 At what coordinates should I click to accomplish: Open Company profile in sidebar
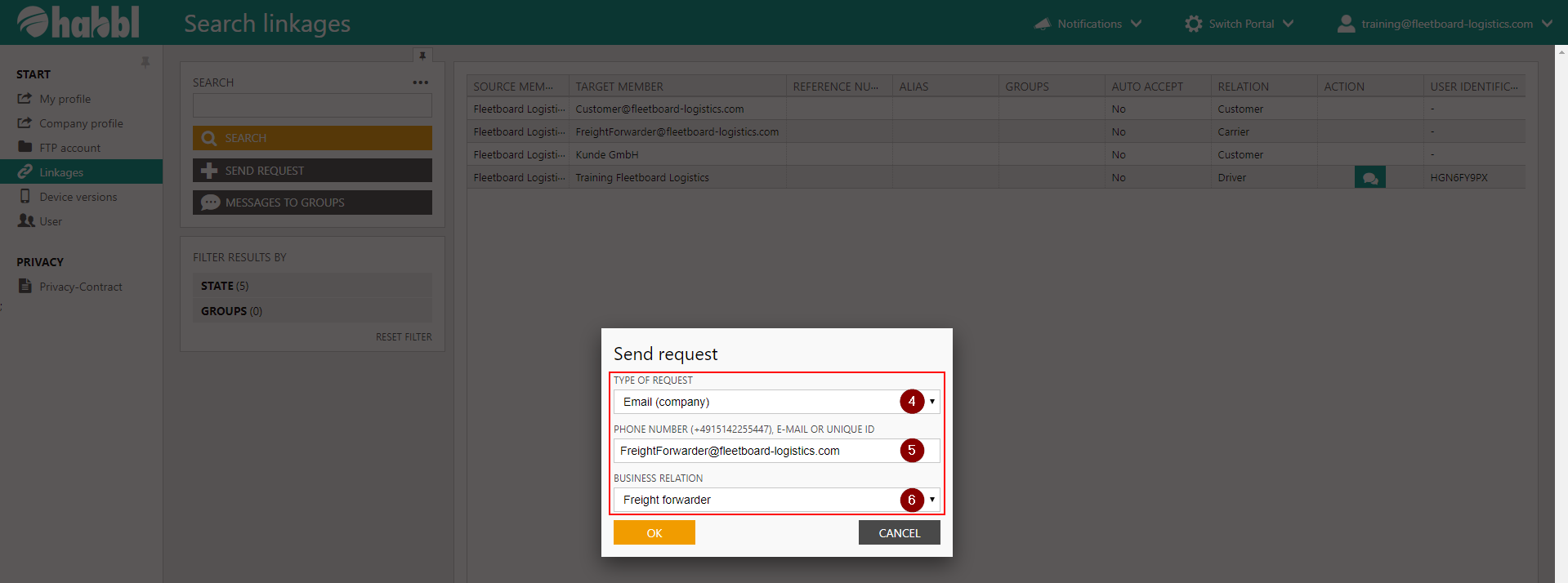tap(81, 123)
